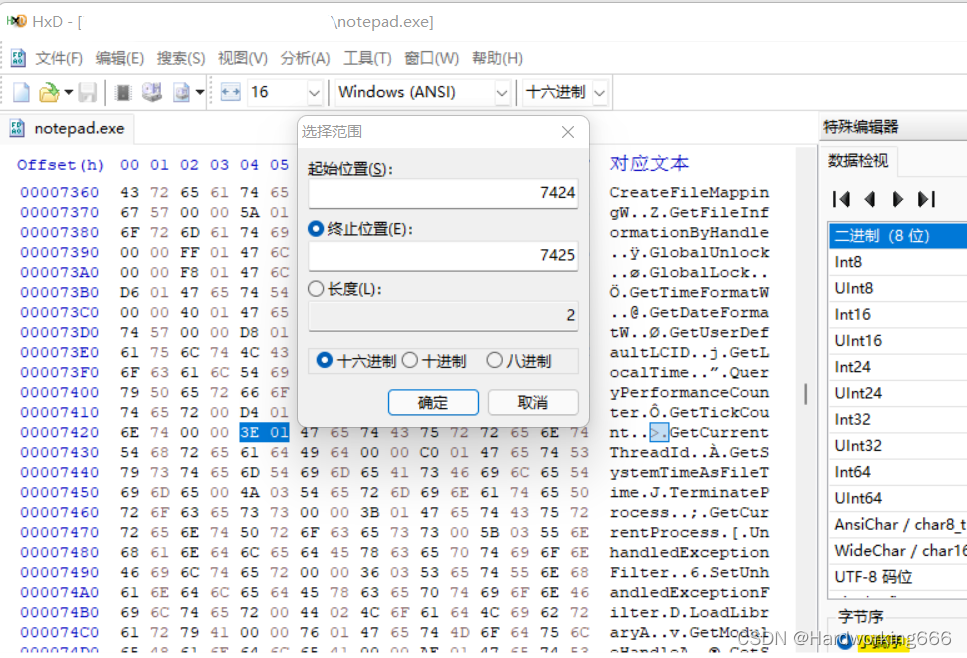Click the 起始位置 input field

coord(443,194)
